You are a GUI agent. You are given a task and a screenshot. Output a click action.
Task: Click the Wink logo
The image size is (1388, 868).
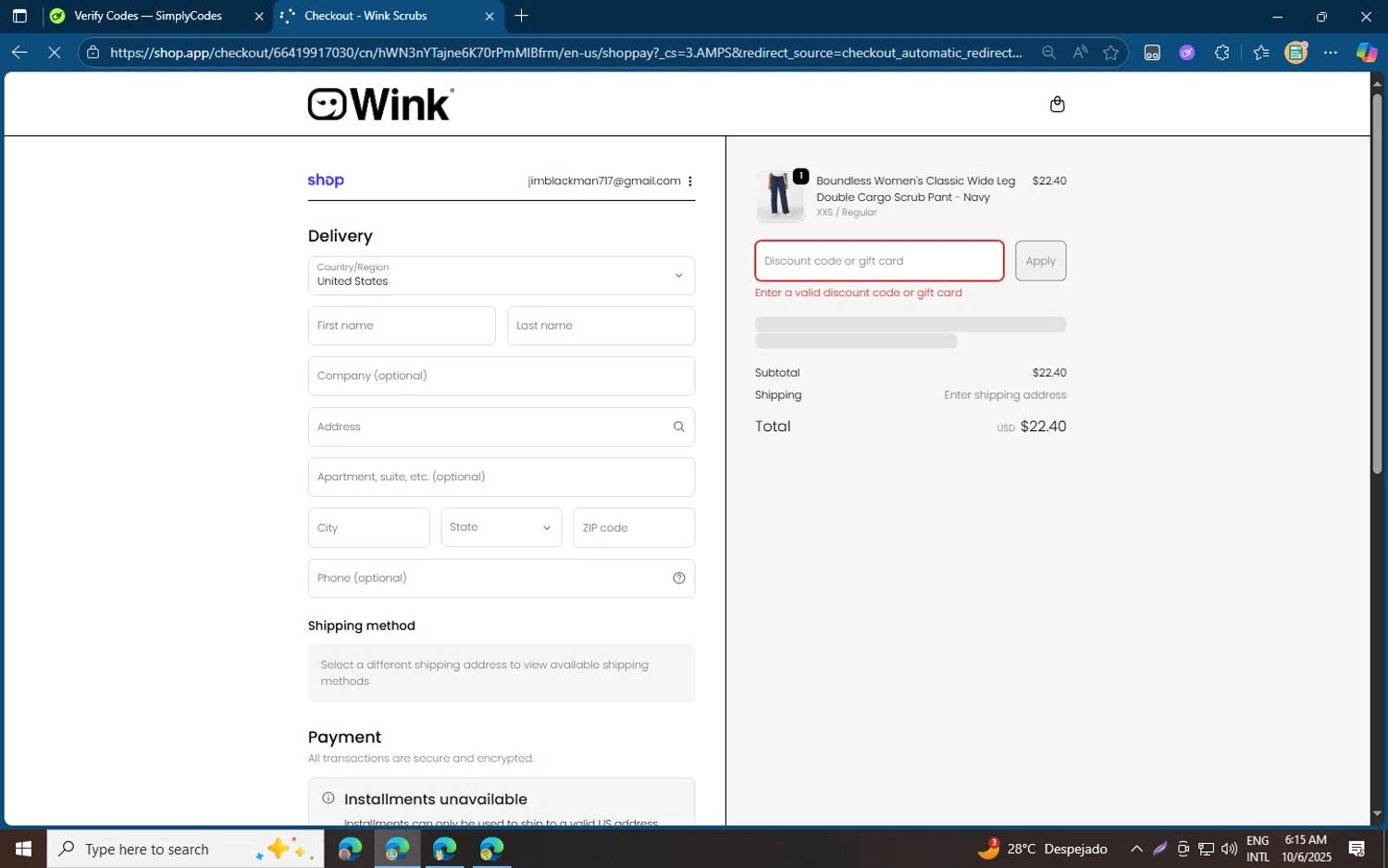[x=380, y=104]
